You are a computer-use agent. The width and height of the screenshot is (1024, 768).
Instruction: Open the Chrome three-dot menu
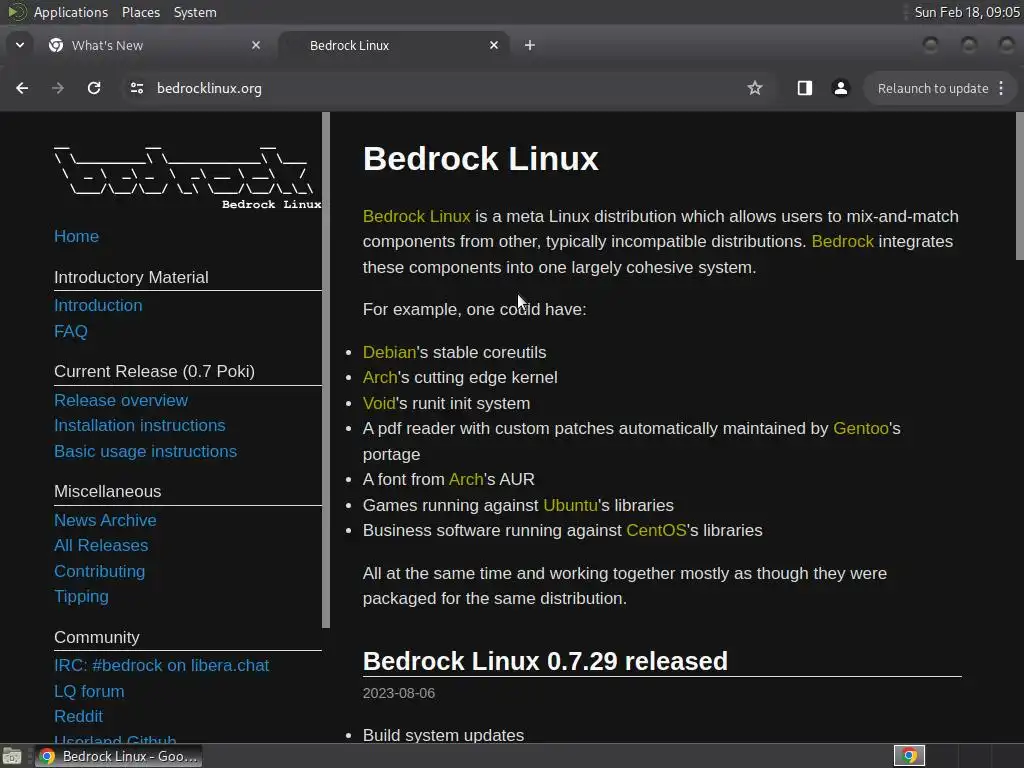[x=1001, y=88]
